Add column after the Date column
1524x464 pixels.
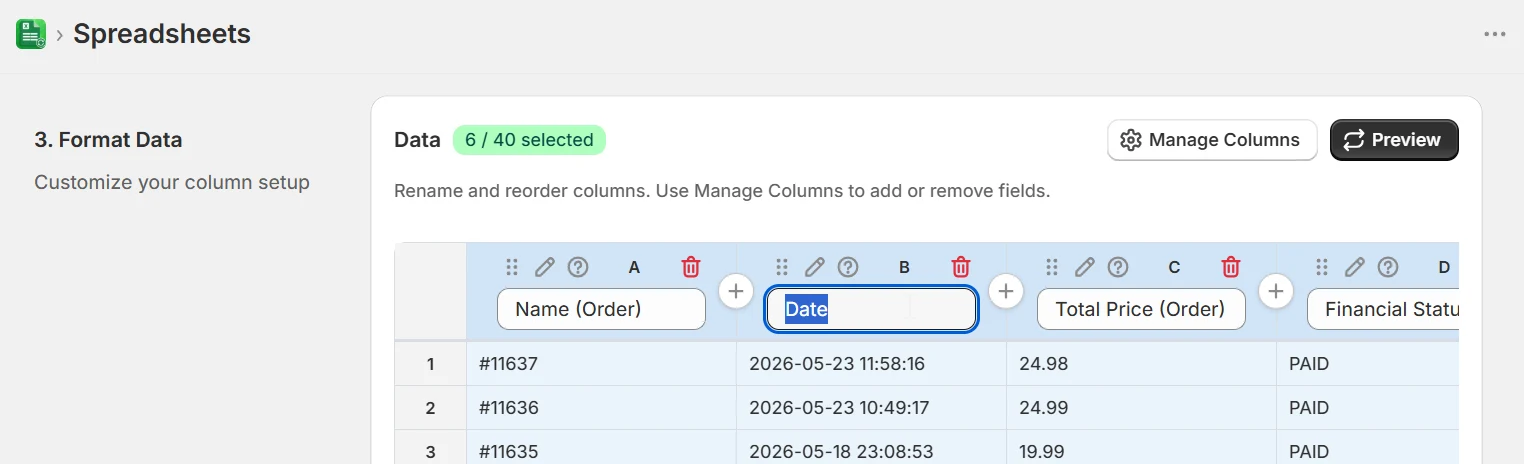click(x=1006, y=291)
